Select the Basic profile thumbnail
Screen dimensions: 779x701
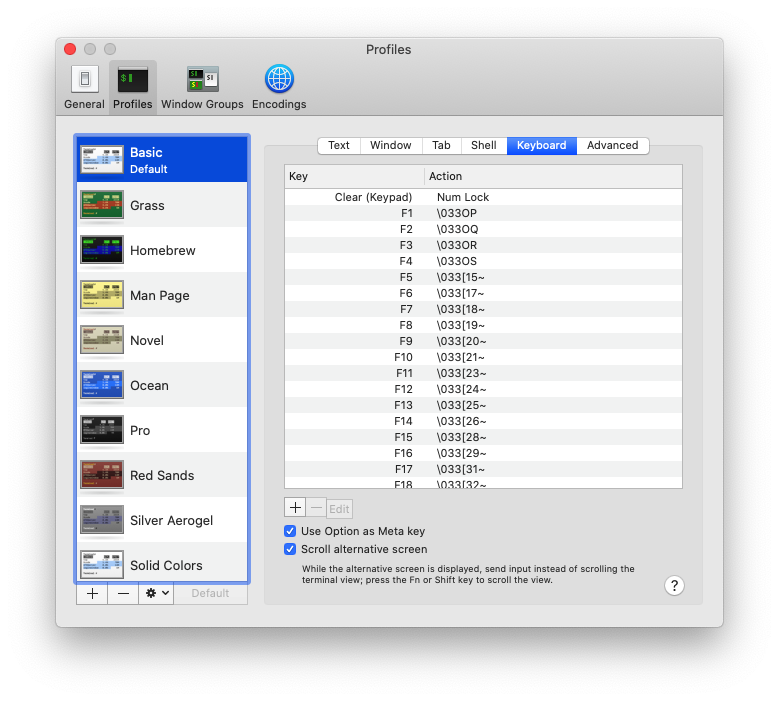point(102,160)
